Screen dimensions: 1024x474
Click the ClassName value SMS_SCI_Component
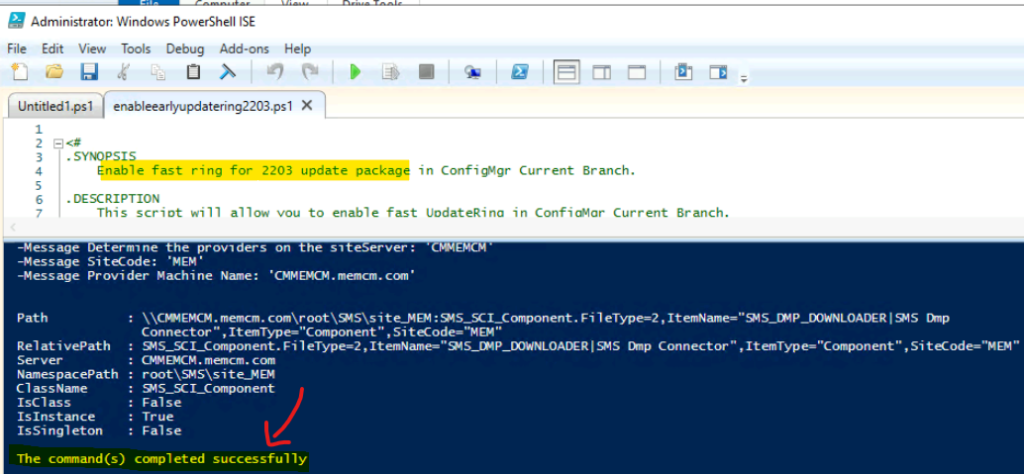(208, 388)
